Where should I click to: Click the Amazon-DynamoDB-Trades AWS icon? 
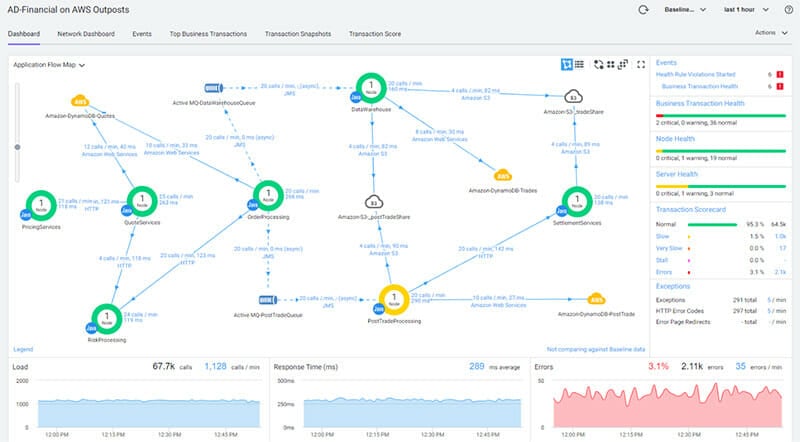click(x=503, y=175)
